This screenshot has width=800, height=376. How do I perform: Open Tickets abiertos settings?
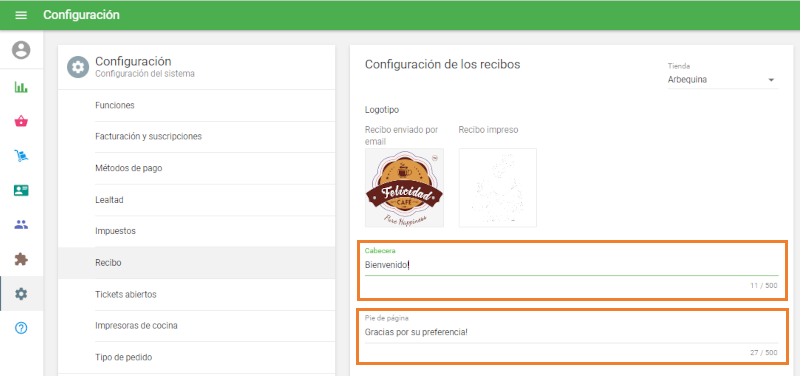pos(196,294)
